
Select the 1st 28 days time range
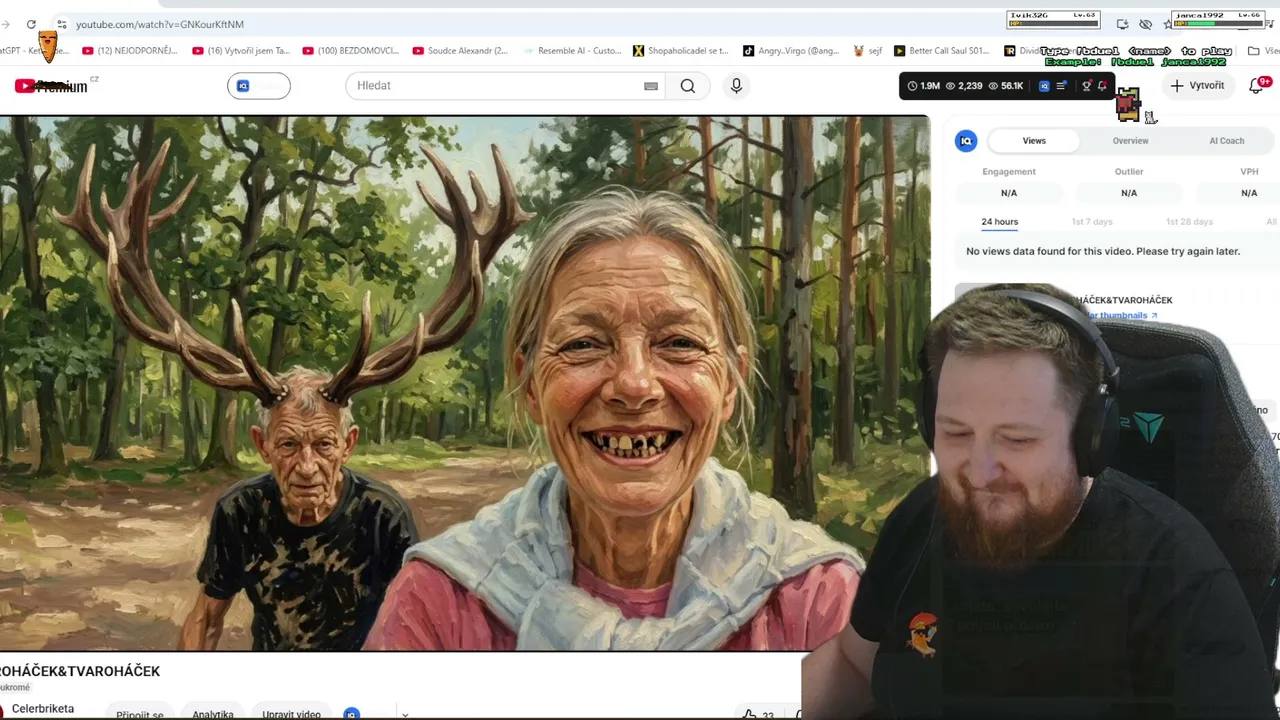(x=1189, y=222)
